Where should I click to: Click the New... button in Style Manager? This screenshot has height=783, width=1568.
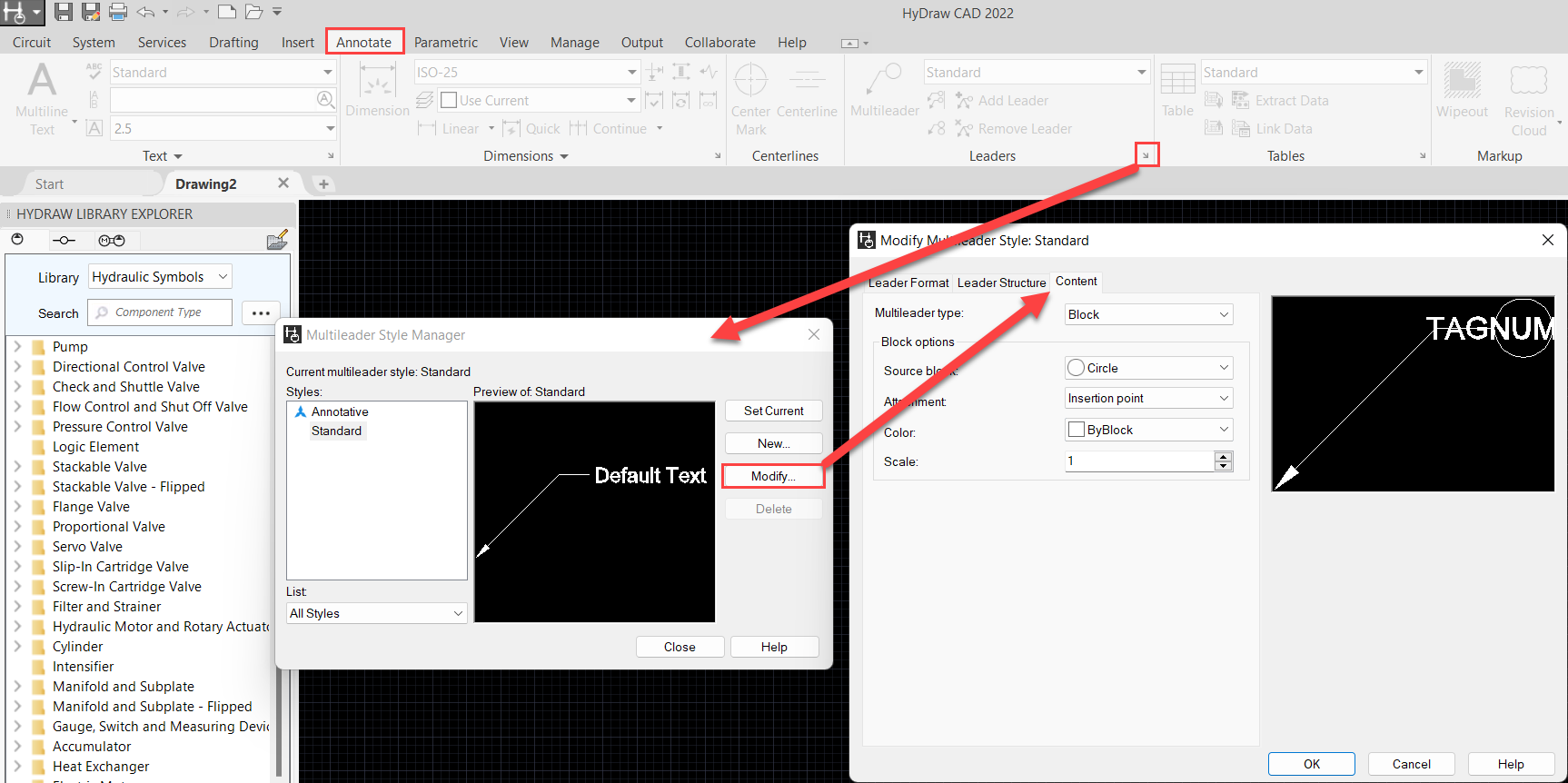774,444
